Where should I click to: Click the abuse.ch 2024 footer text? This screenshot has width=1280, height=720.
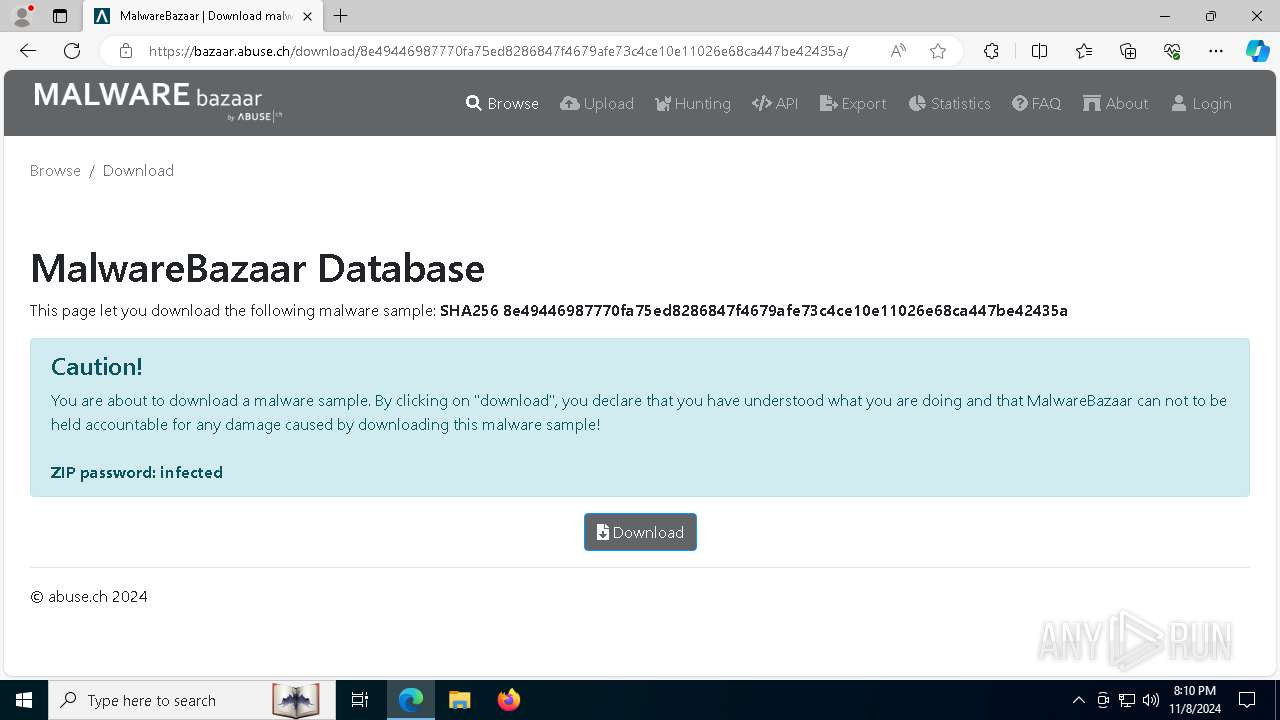point(89,596)
